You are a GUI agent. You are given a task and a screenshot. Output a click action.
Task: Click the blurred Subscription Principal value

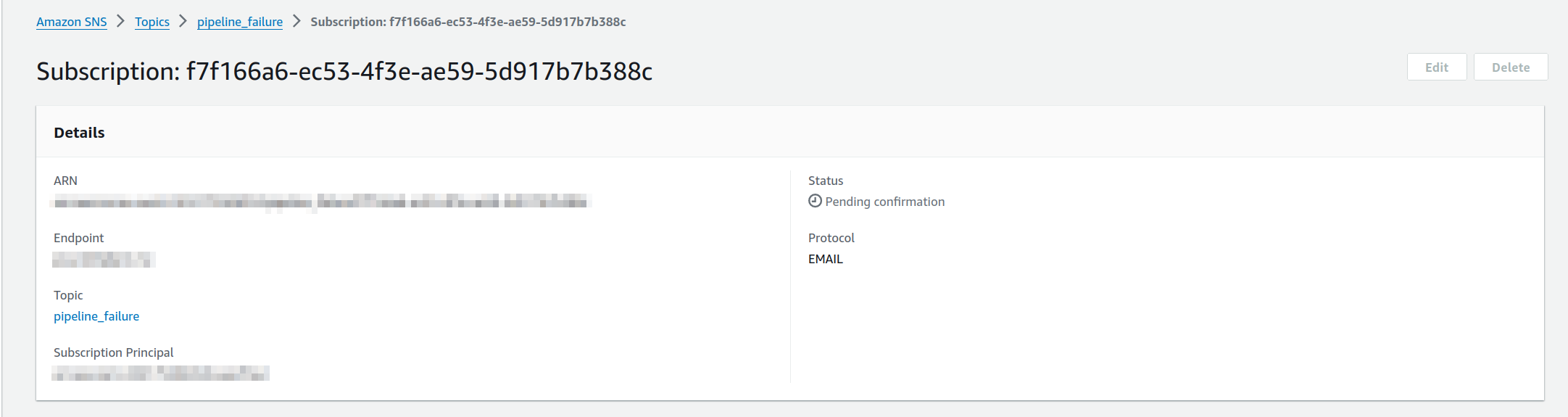click(160, 373)
